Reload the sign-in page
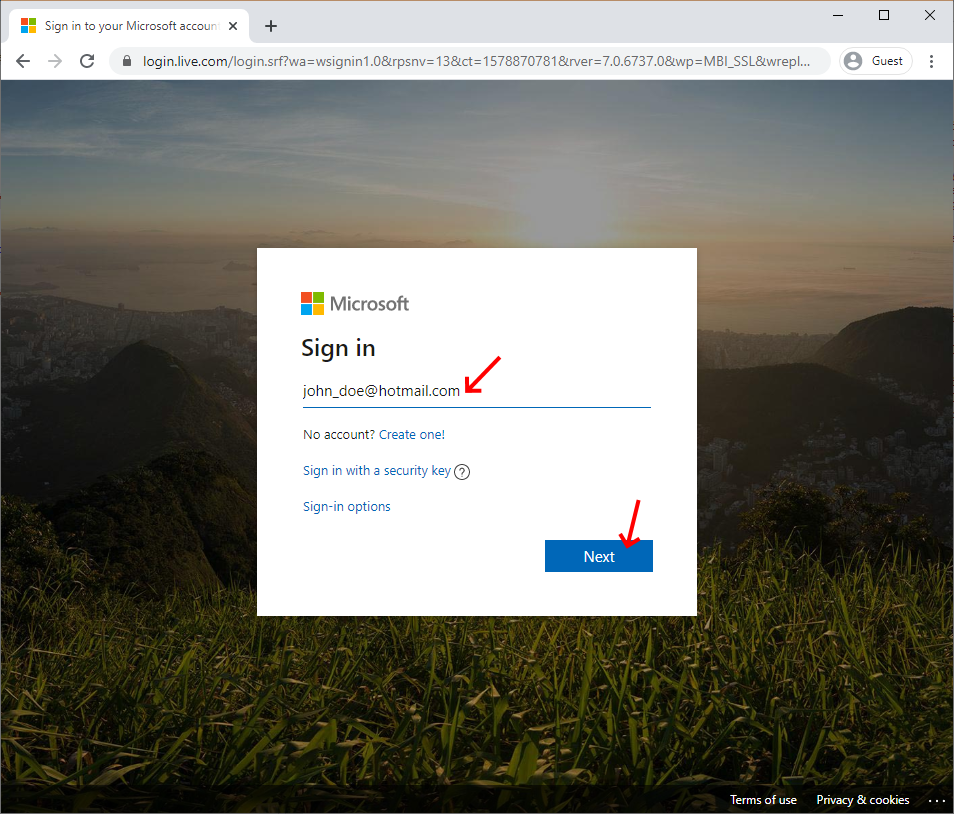The width and height of the screenshot is (954, 814). point(87,61)
